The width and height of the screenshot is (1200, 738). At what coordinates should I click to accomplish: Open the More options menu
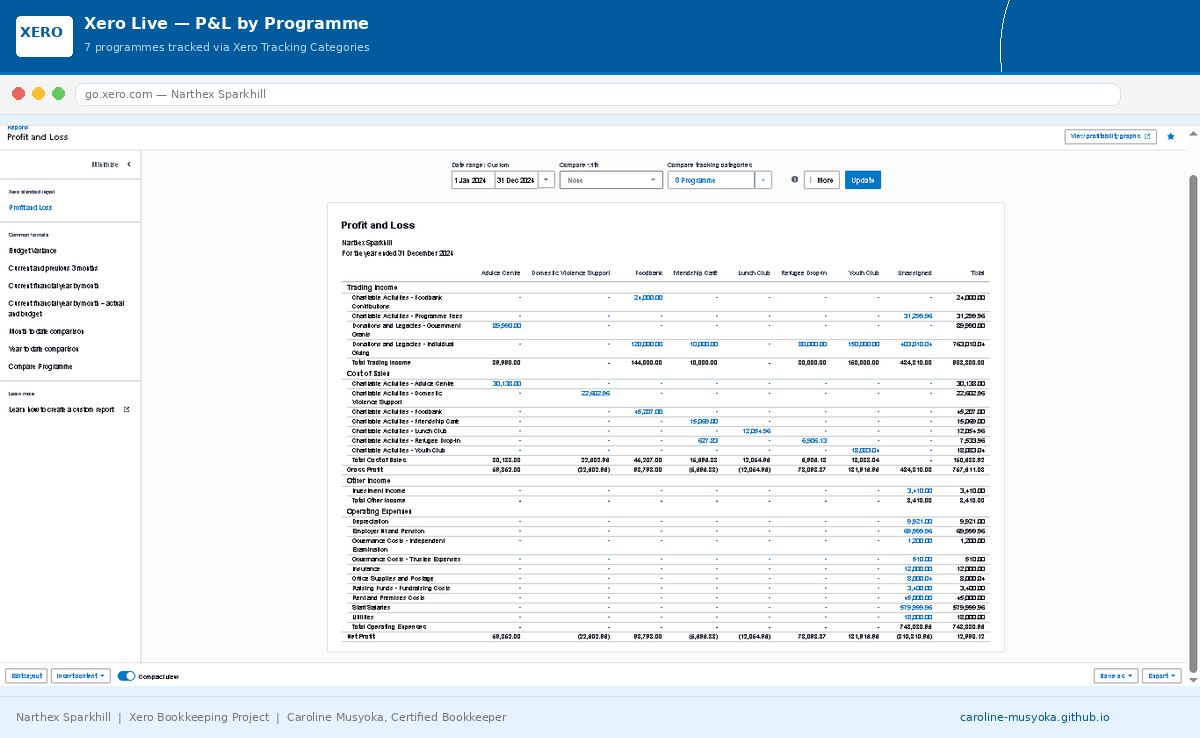[x=822, y=180]
